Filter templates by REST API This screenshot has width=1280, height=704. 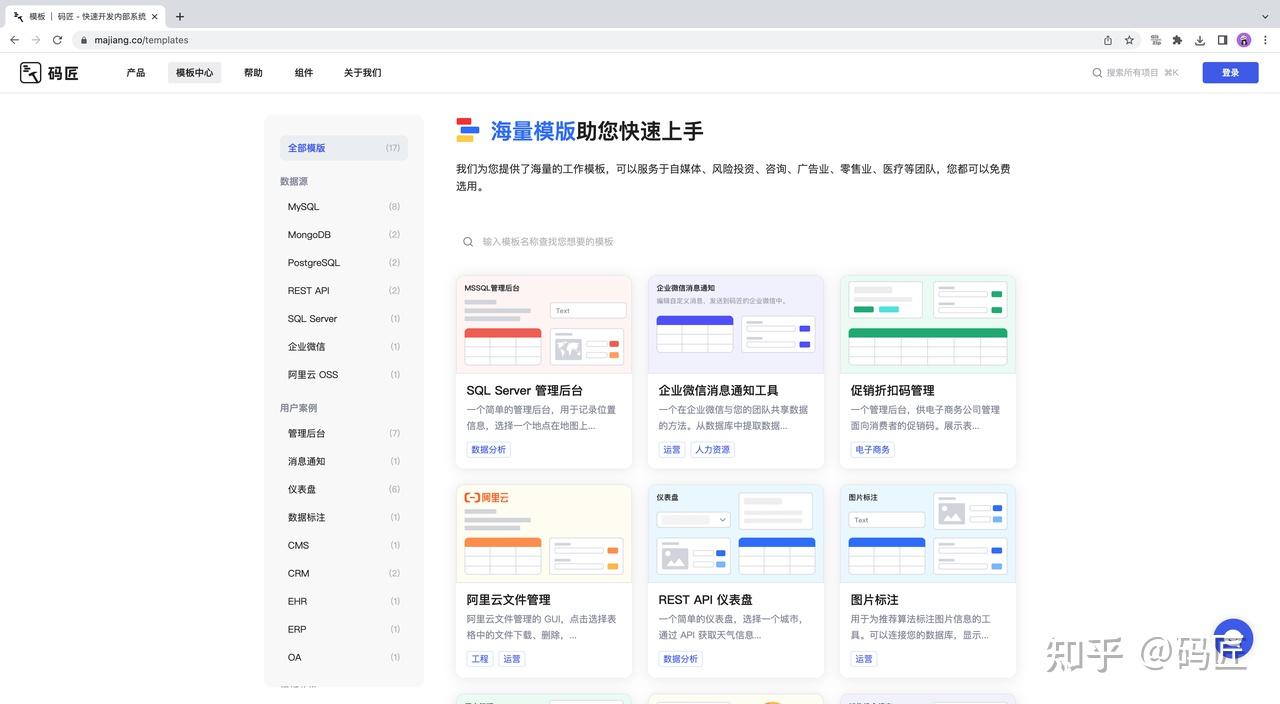pyautogui.click(x=344, y=291)
